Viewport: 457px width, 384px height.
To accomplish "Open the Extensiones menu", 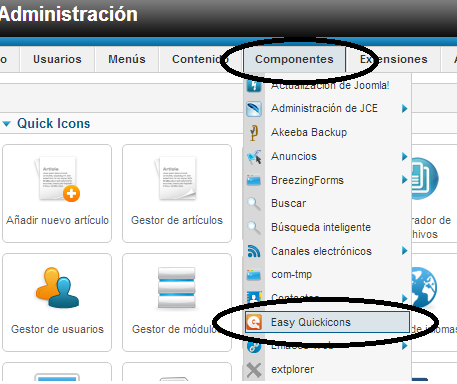I will [393, 59].
